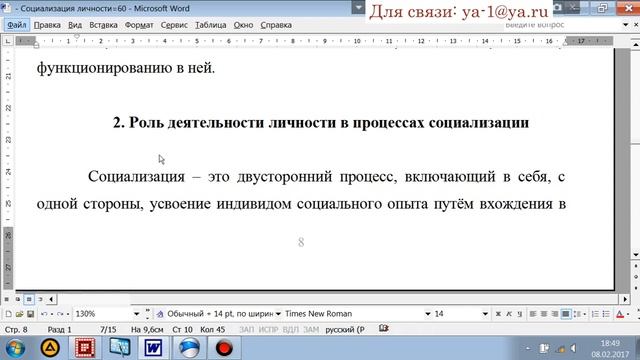
Task: Switch to Normal view button
Action: pos(7,299)
